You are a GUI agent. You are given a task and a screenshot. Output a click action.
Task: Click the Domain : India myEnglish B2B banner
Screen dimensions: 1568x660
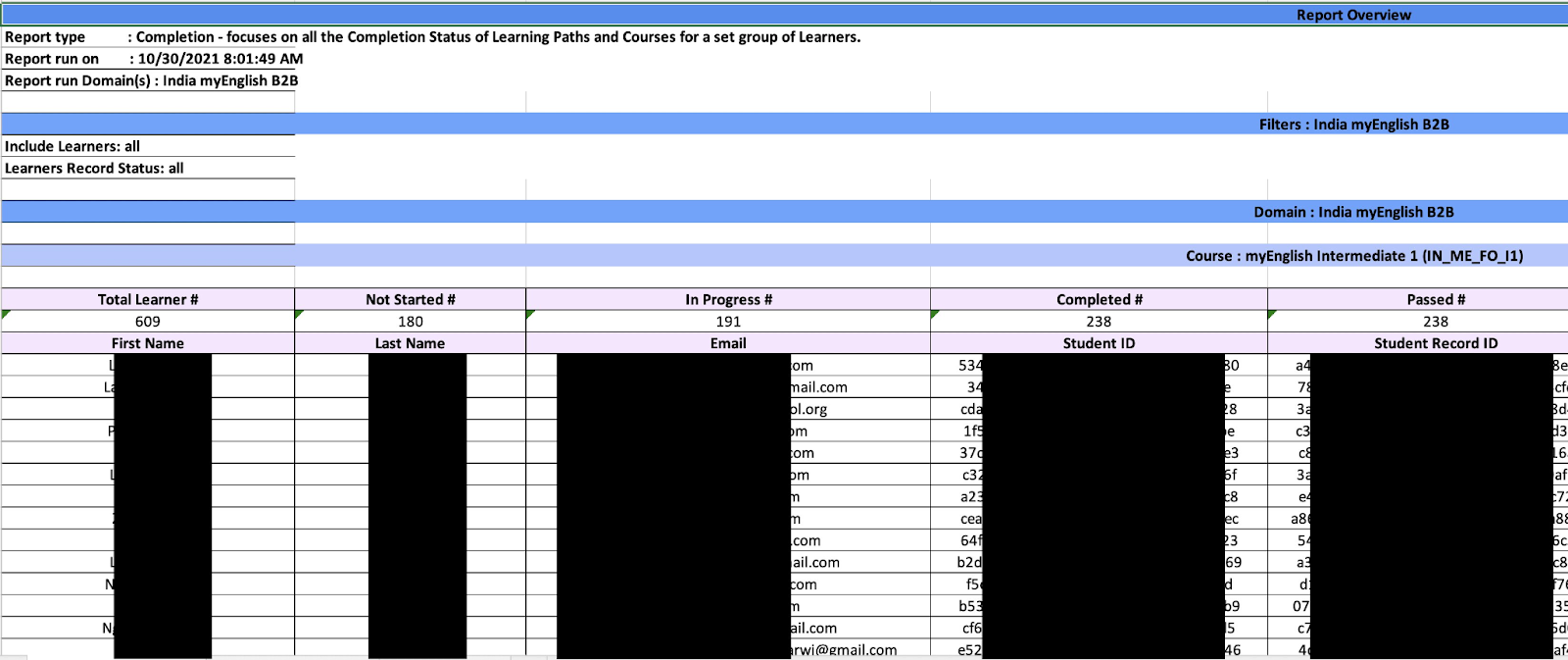point(784,212)
